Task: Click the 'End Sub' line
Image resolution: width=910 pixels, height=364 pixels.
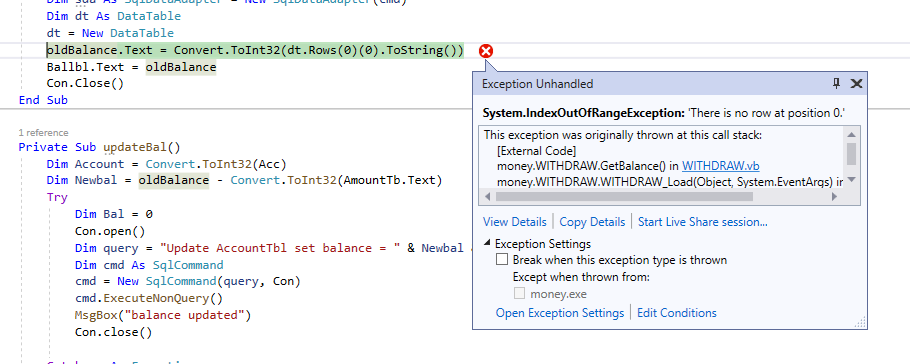Action: tap(44, 100)
